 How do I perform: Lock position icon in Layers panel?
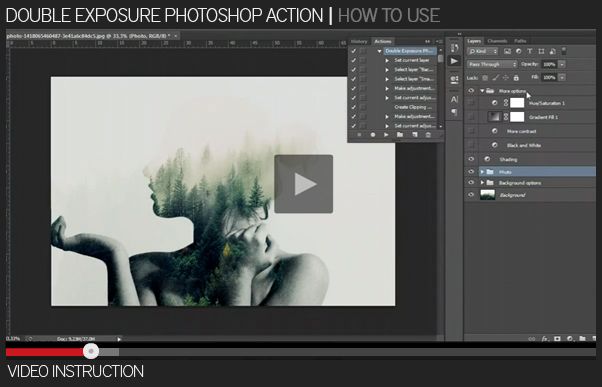pyautogui.click(x=506, y=78)
